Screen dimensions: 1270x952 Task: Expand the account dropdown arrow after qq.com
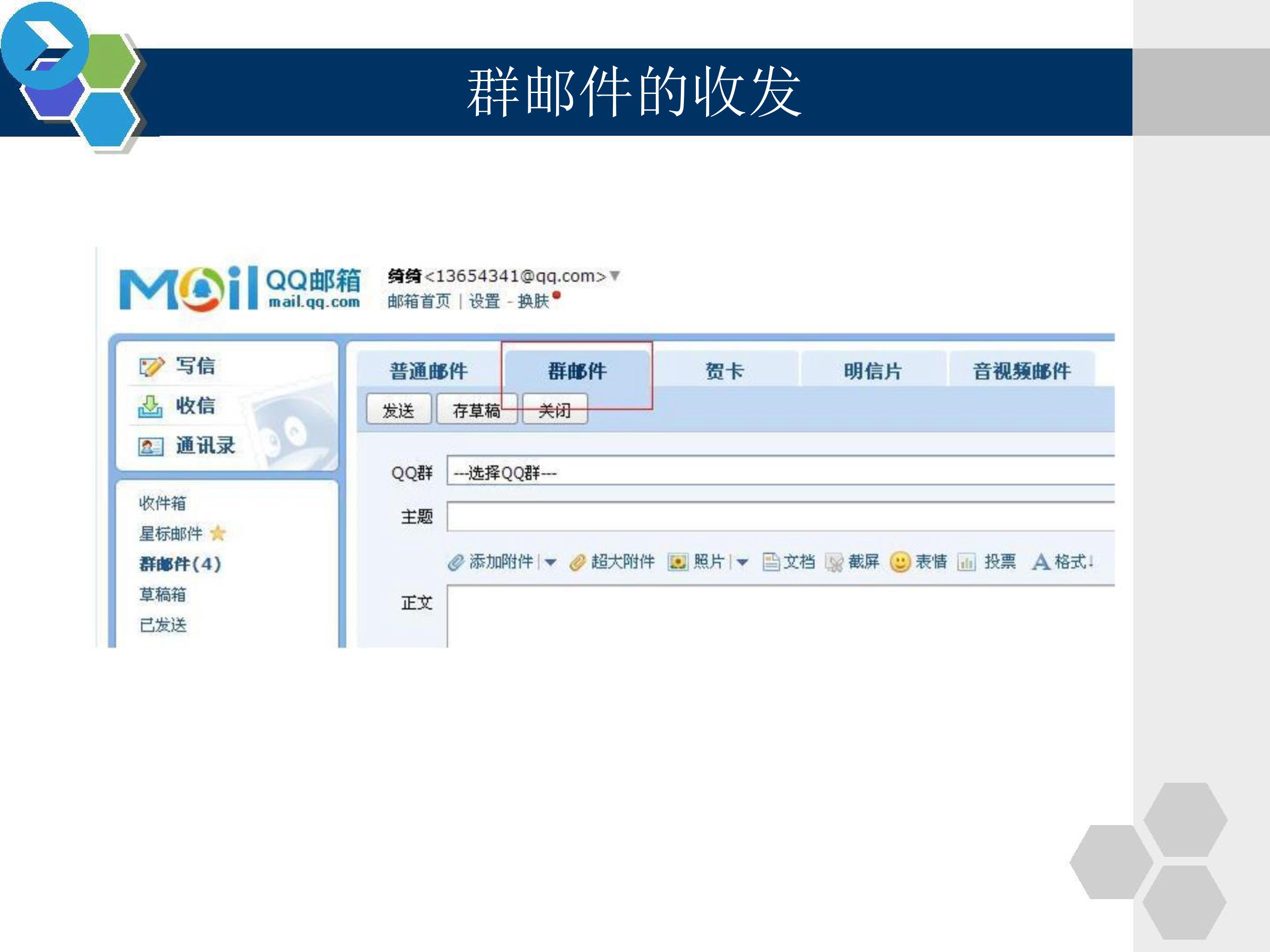pyautogui.click(x=615, y=276)
